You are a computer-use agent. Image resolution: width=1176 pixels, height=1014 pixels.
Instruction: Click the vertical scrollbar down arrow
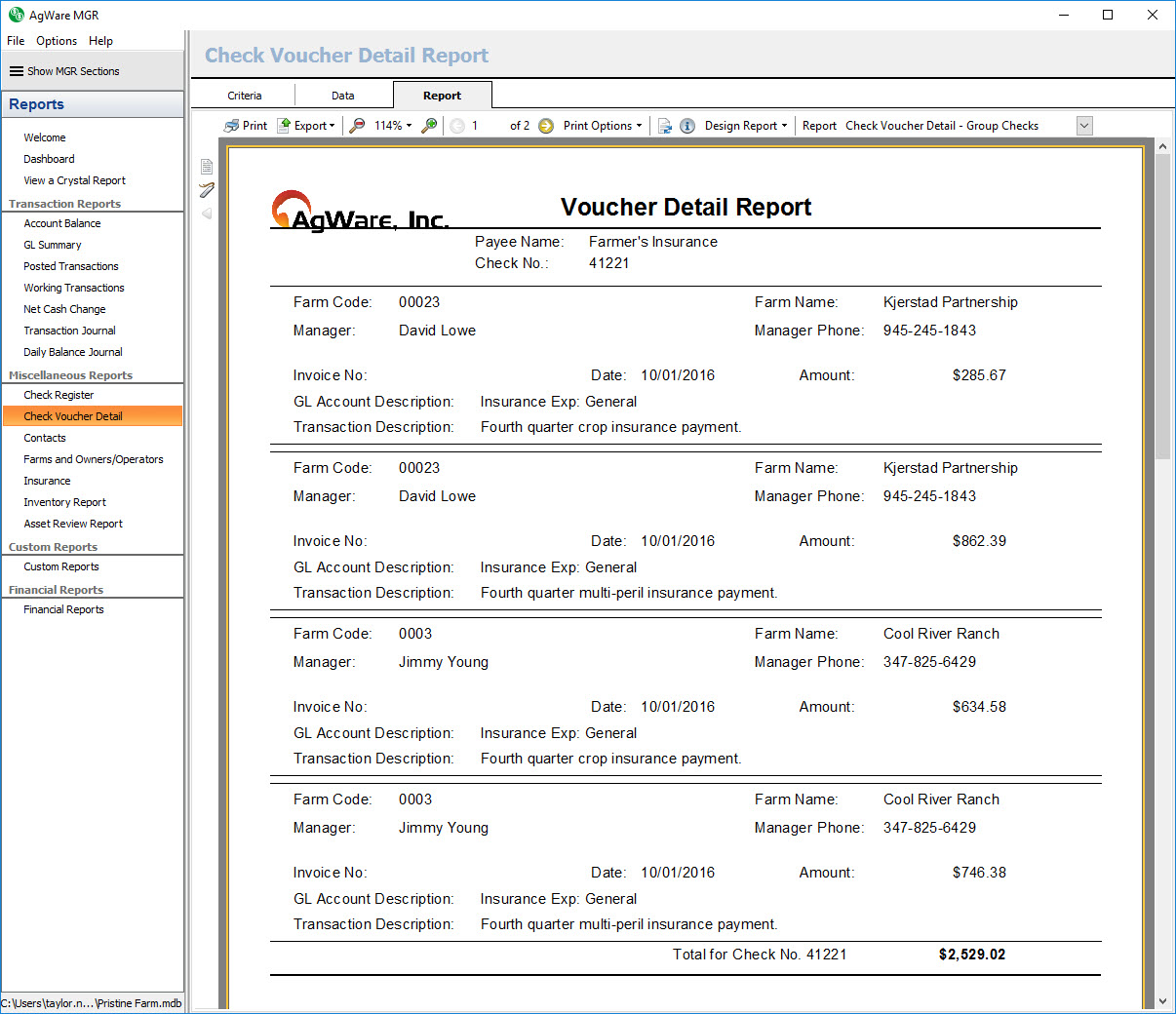coord(1162,1001)
